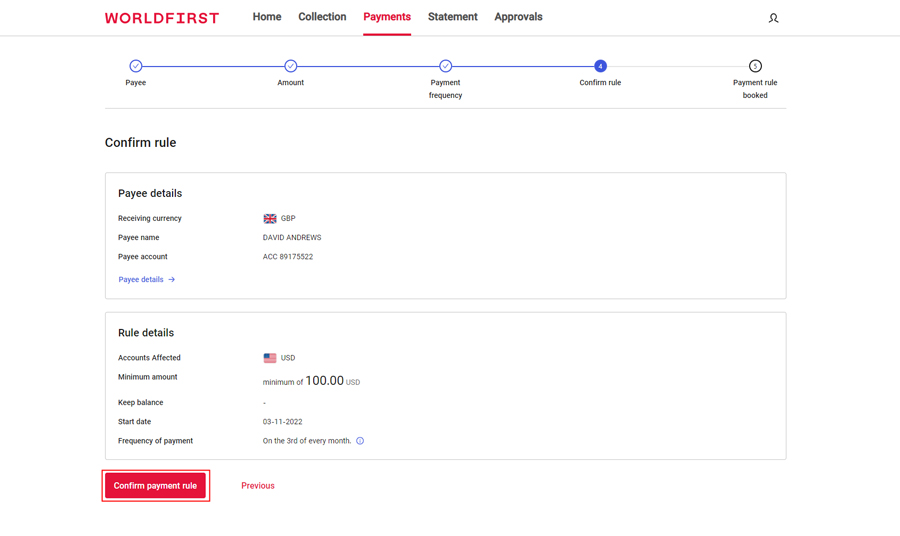Go to the Approvals tab
The height and width of the screenshot is (536, 900).
point(518,17)
